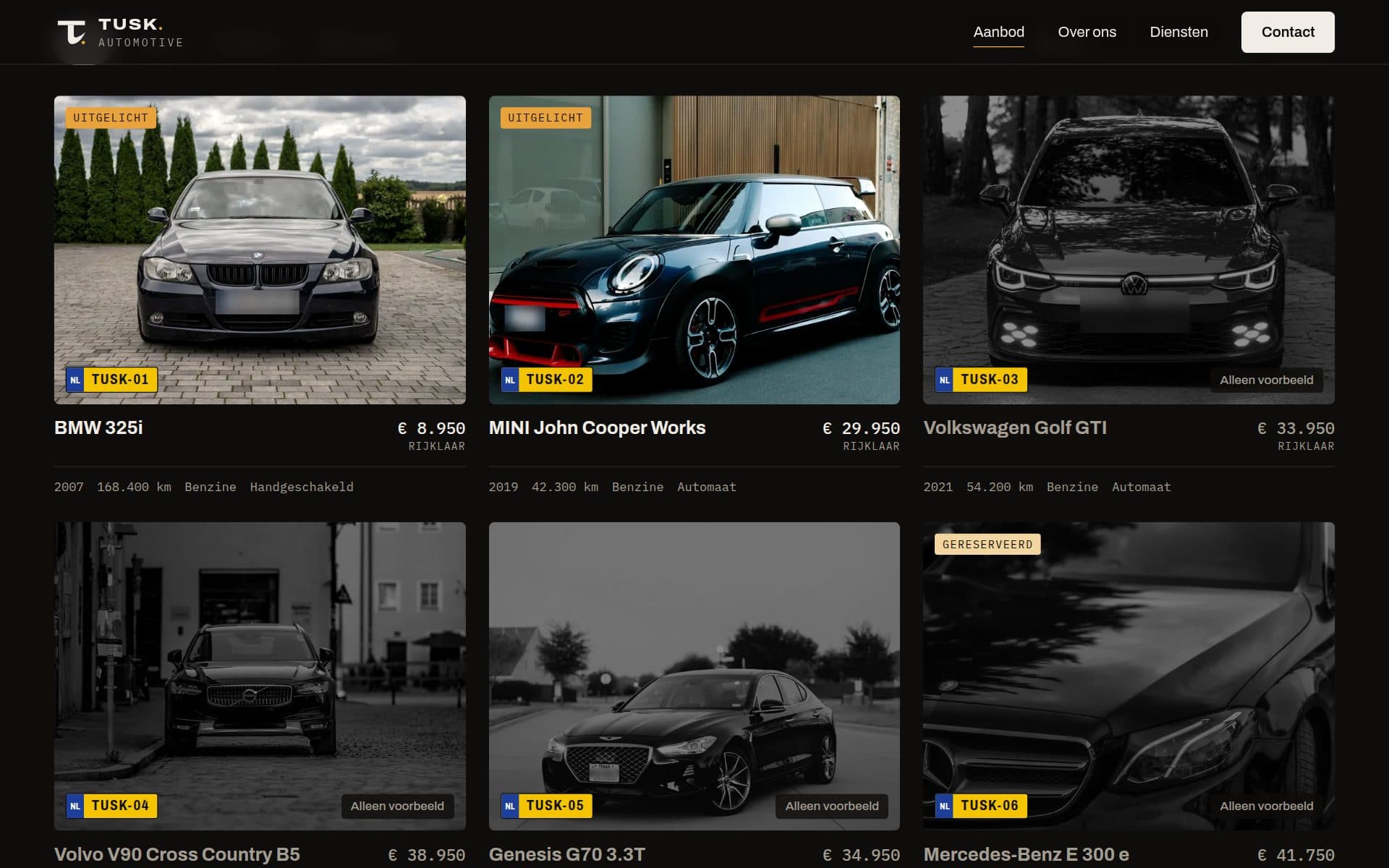
Task: Open the Diensten menu link
Action: click(1178, 32)
